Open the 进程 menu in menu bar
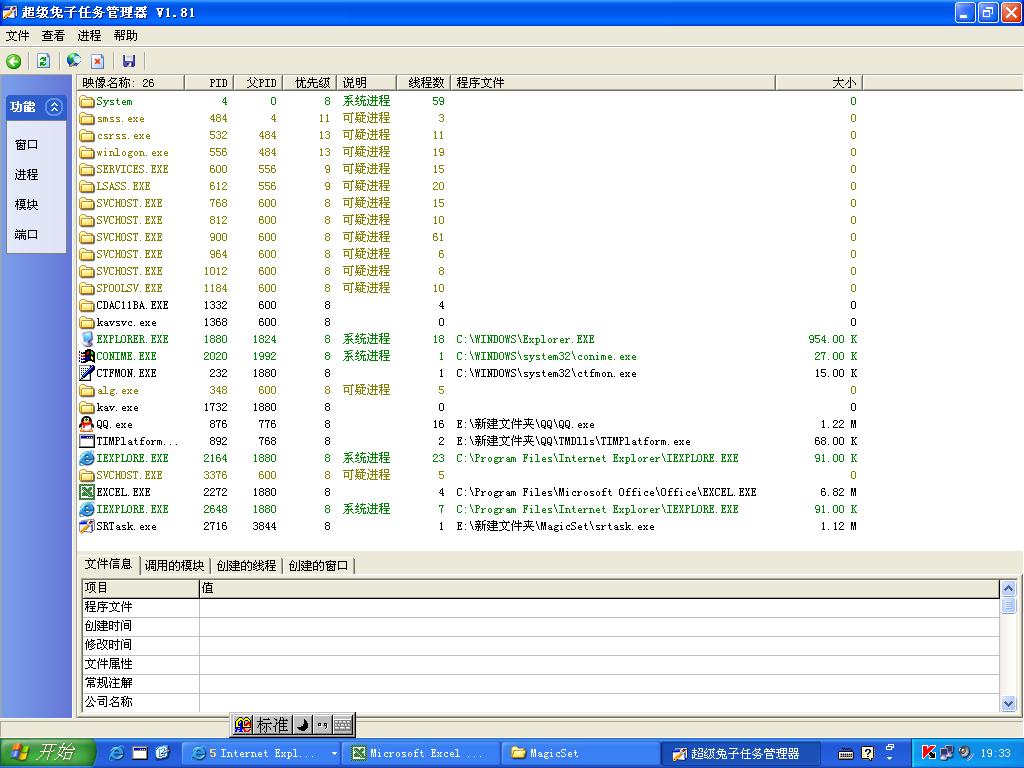Image resolution: width=1024 pixels, height=768 pixels. (89, 36)
